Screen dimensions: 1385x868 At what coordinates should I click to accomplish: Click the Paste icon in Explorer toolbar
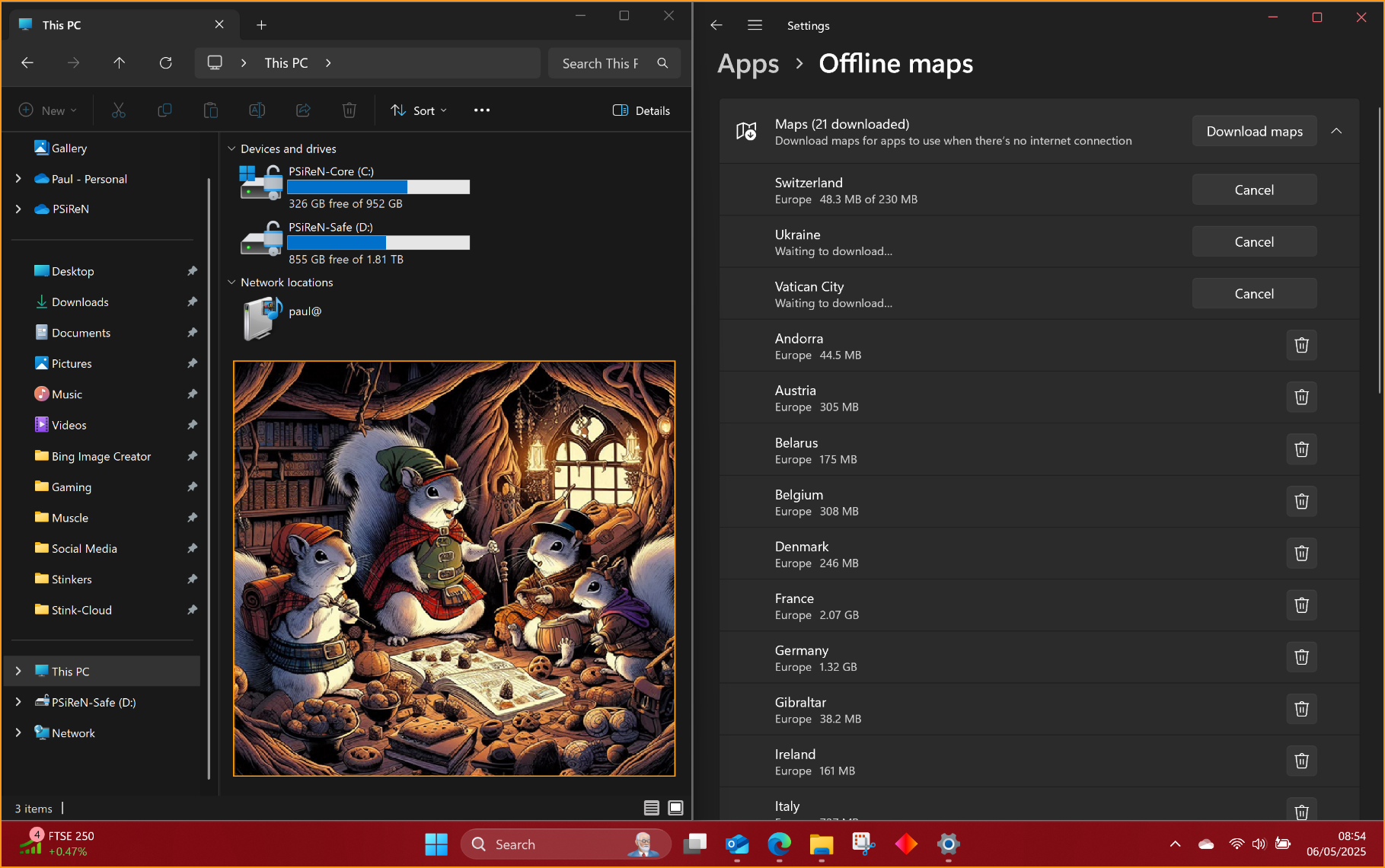[x=211, y=110]
